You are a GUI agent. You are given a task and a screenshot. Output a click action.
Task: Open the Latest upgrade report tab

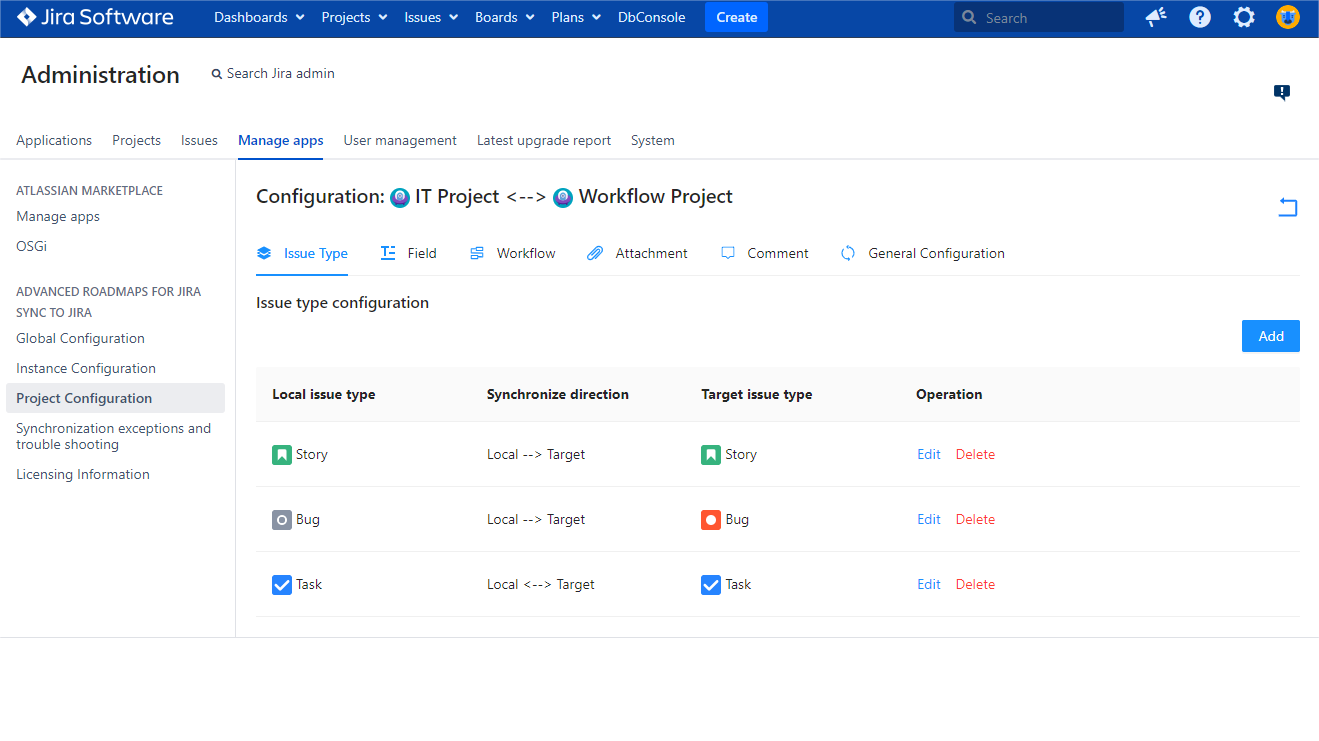click(x=544, y=140)
